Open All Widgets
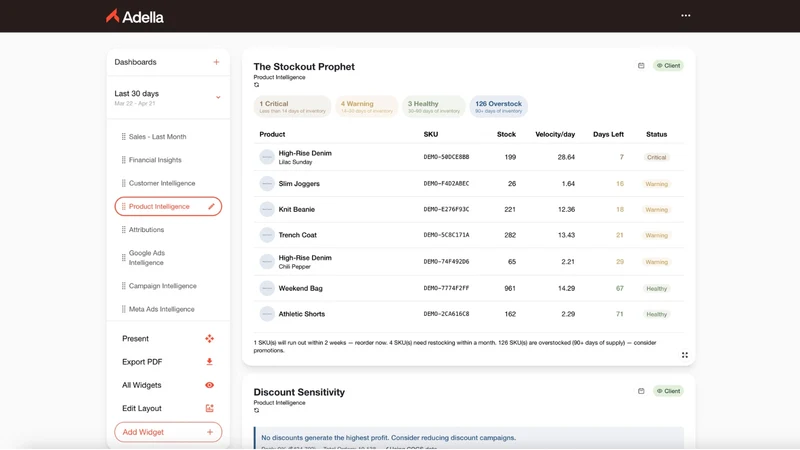 click(141, 385)
